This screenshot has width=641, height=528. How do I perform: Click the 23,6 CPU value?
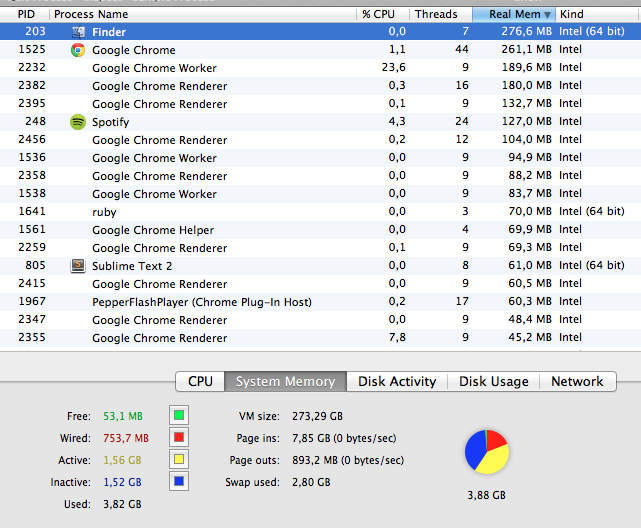tap(393, 67)
